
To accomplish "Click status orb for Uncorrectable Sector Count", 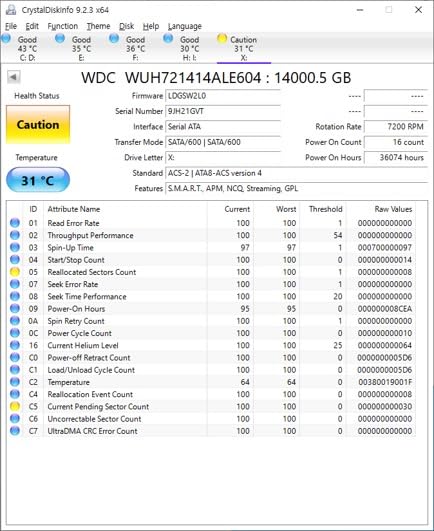I will 15,419.
